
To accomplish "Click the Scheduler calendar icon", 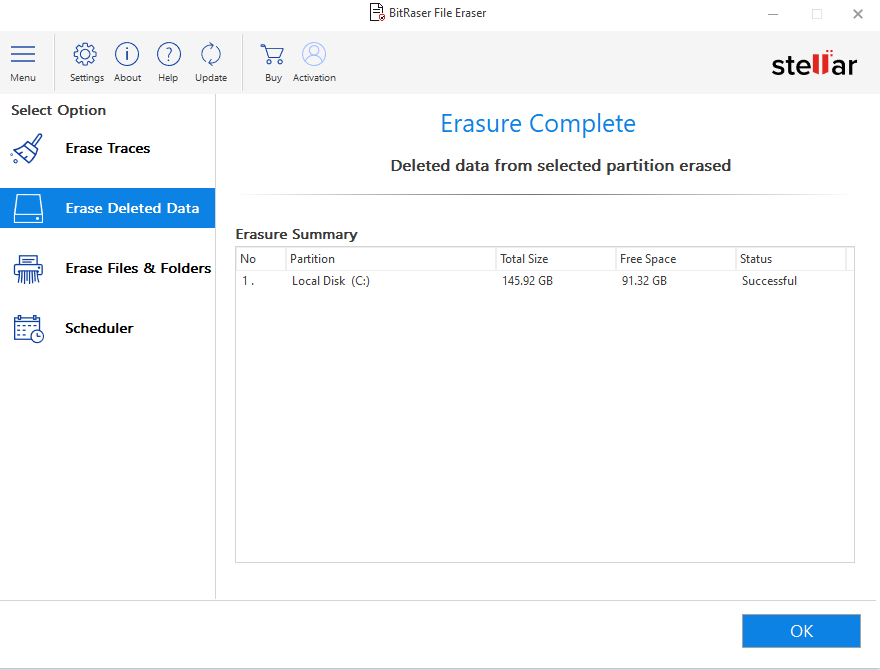I will pos(29,329).
